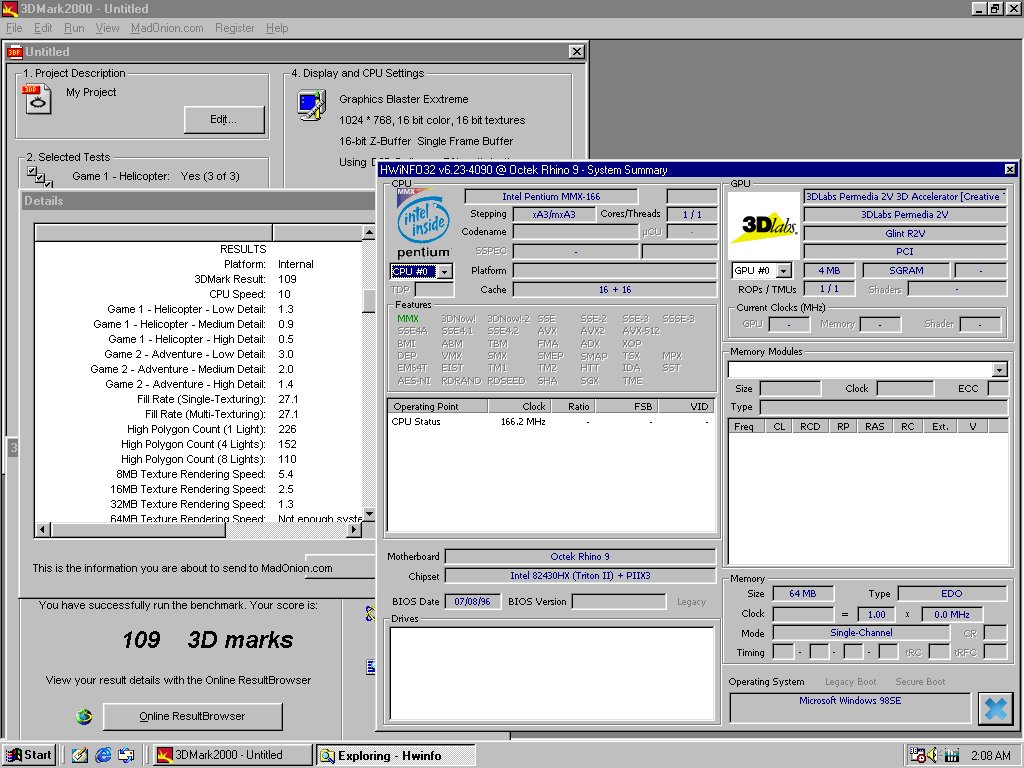1024x768 pixels.
Task: Click the globe icon beside Online ResultBrowser
Action: [x=84, y=717]
